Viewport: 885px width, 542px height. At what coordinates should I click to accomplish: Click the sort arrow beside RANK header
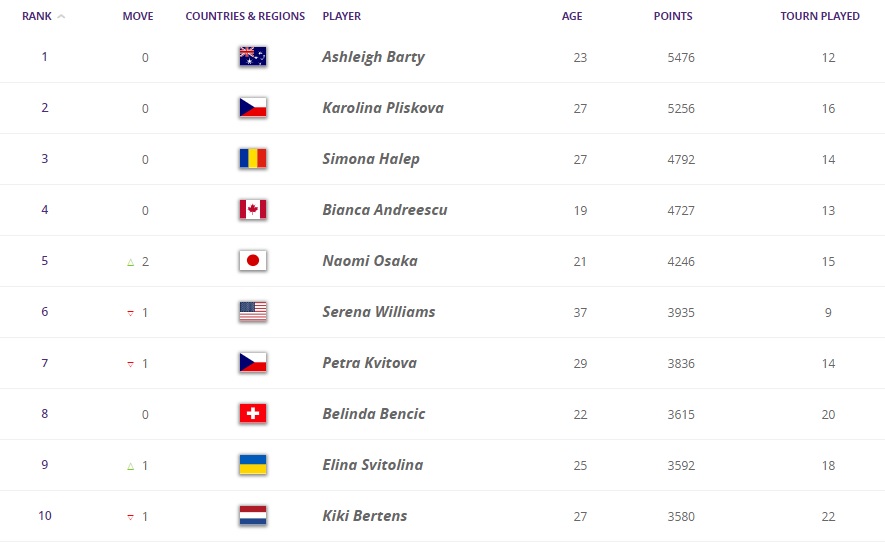point(61,16)
